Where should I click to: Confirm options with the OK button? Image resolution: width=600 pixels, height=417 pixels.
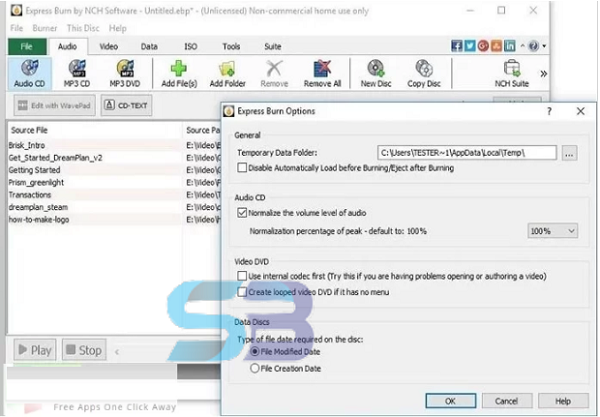(x=451, y=401)
